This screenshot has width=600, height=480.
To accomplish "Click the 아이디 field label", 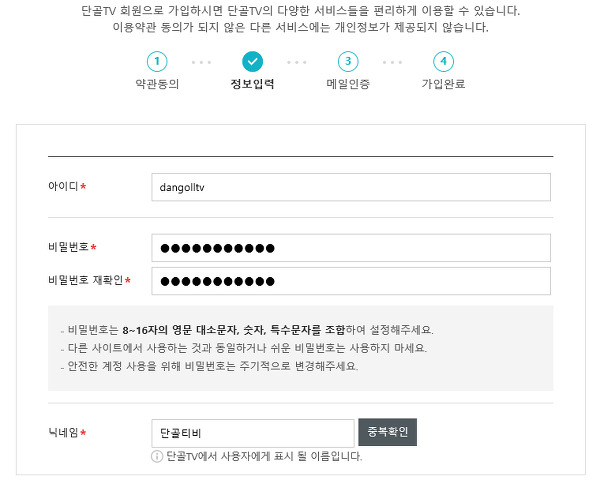I will 63,187.
